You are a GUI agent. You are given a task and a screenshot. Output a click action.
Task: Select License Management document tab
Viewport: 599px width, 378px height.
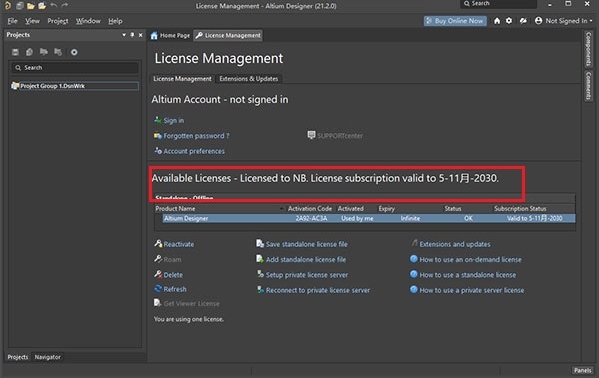(x=228, y=36)
